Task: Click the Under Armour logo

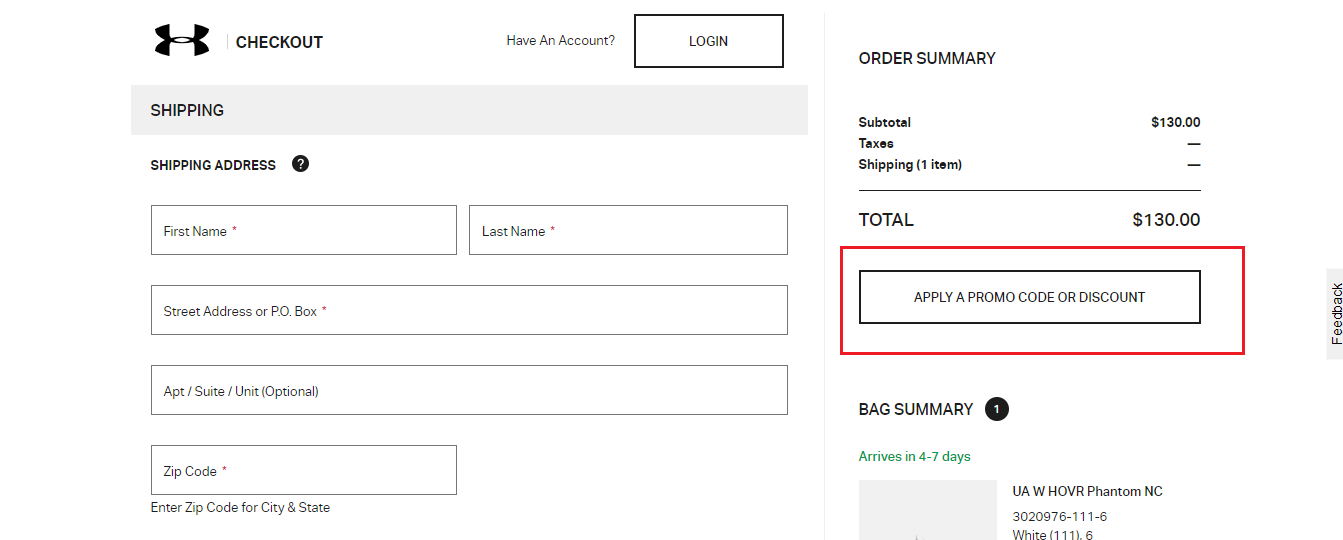Action: click(x=182, y=41)
